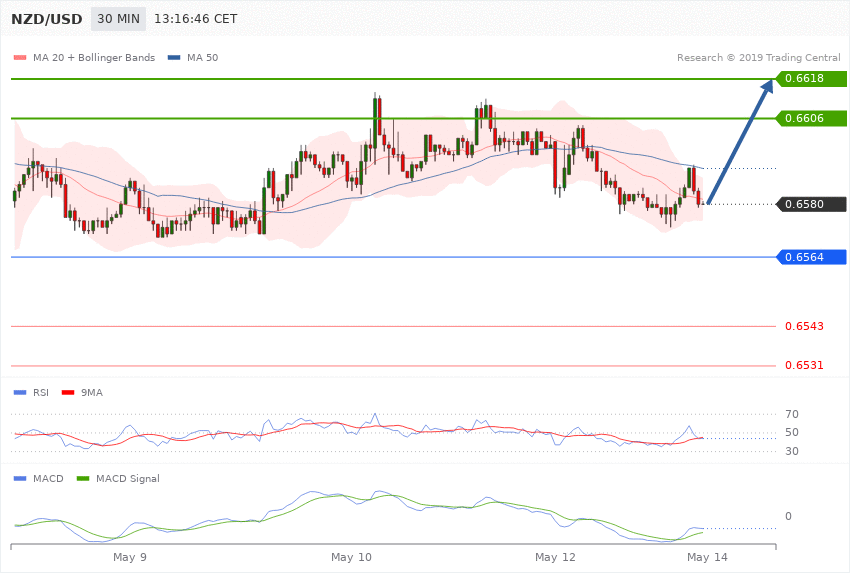Image resolution: width=850 pixels, height=576 pixels.
Task: Select the 0.6618 resistance price tag
Action: pos(812,79)
